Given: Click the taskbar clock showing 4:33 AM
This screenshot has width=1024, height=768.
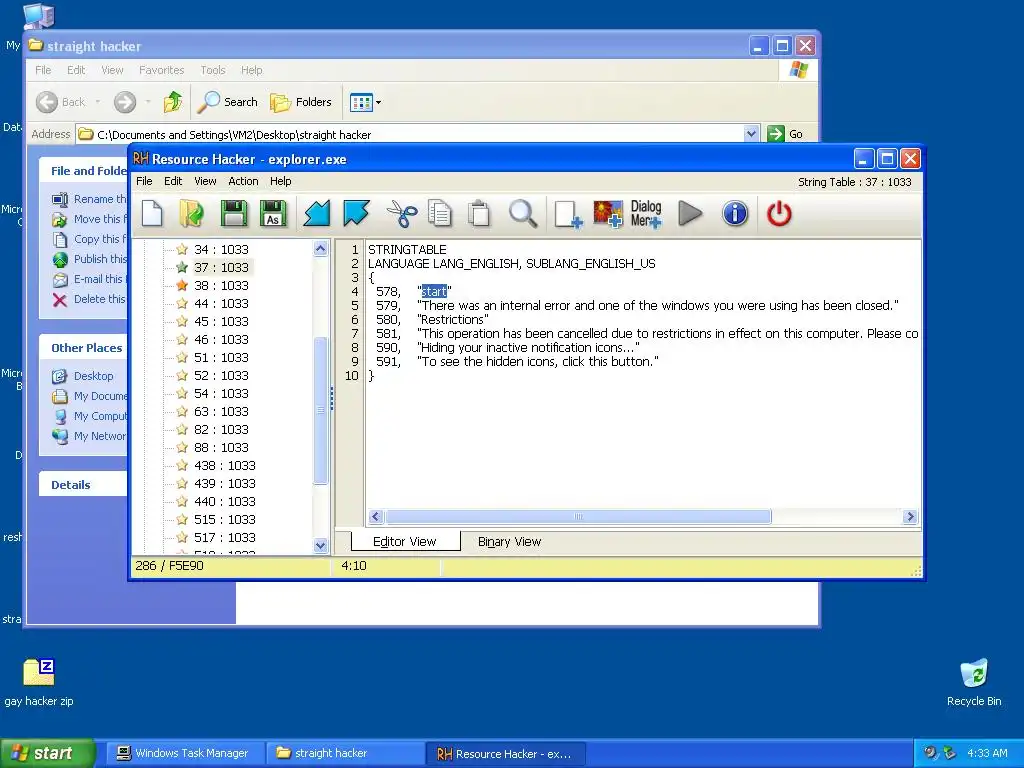Looking at the screenshot, I should [x=987, y=753].
